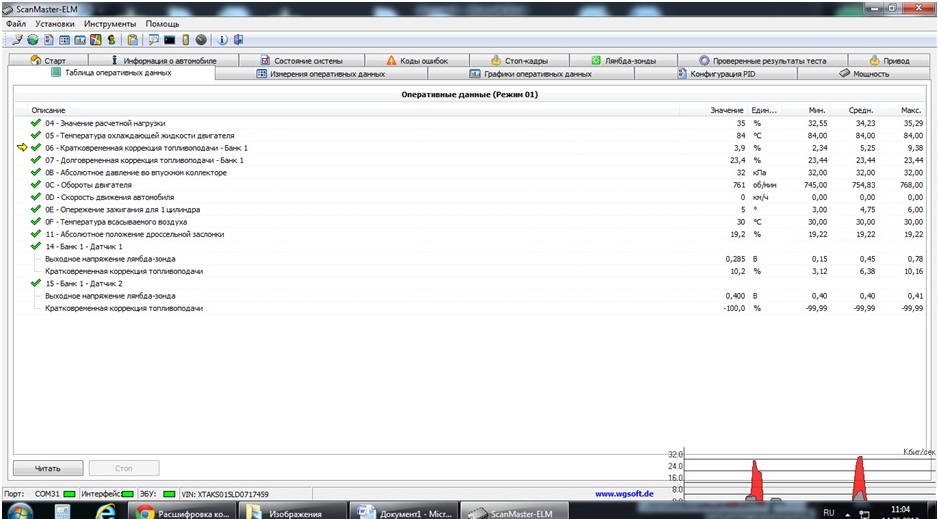Click the green globe toolbar icon

pos(33,40)
